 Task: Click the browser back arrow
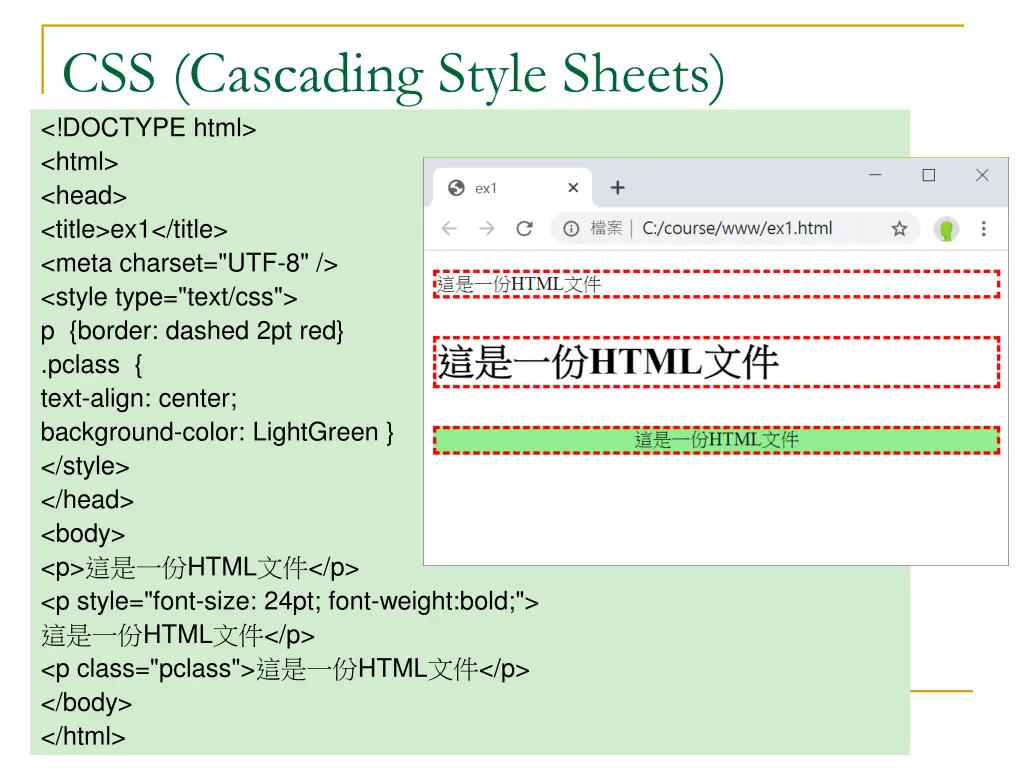click(449, 229)
